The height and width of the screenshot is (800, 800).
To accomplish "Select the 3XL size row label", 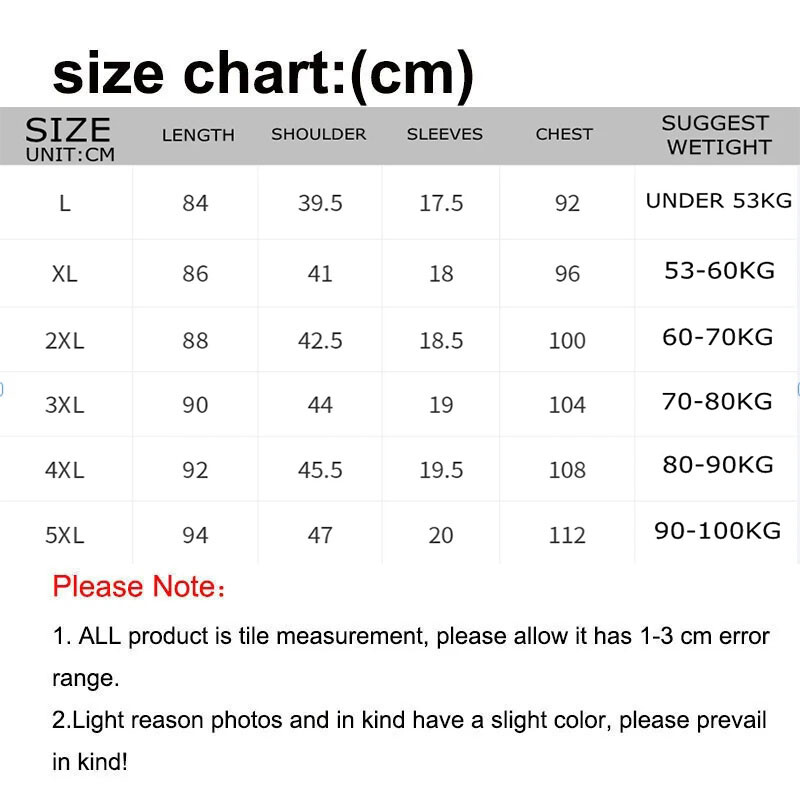I will [64, 405].
